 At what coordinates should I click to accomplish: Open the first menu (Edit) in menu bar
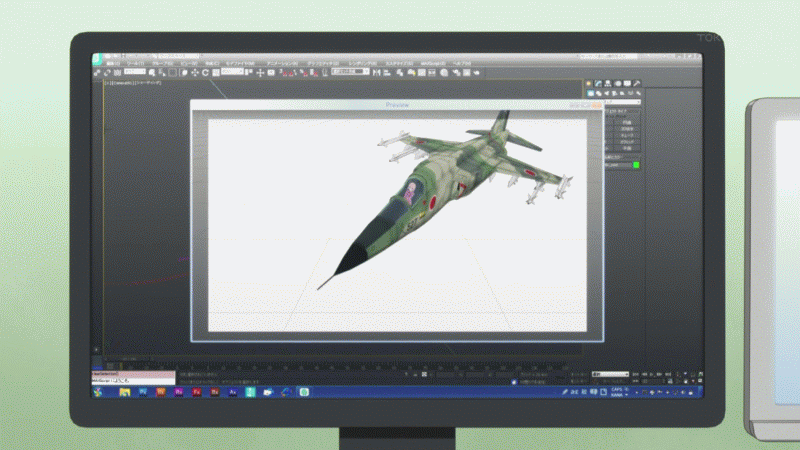113,64
